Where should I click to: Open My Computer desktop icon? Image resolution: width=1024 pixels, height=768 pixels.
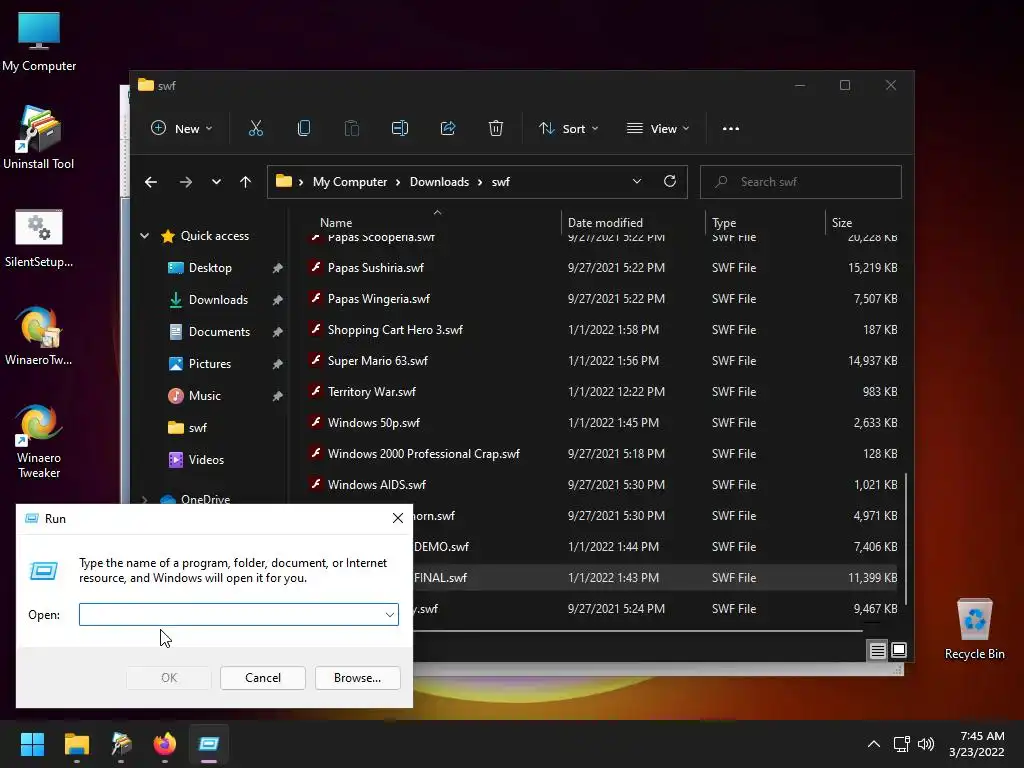point(39,42)
